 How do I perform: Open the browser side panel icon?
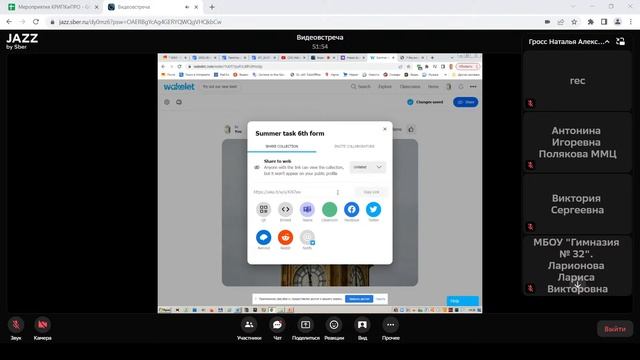604,22
